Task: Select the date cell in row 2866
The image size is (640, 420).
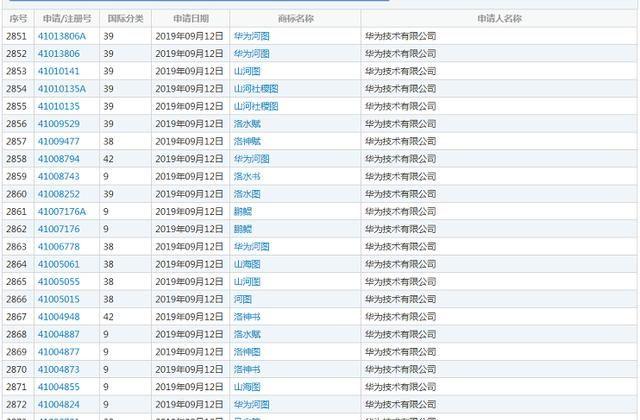Action: tap(189, 300)
